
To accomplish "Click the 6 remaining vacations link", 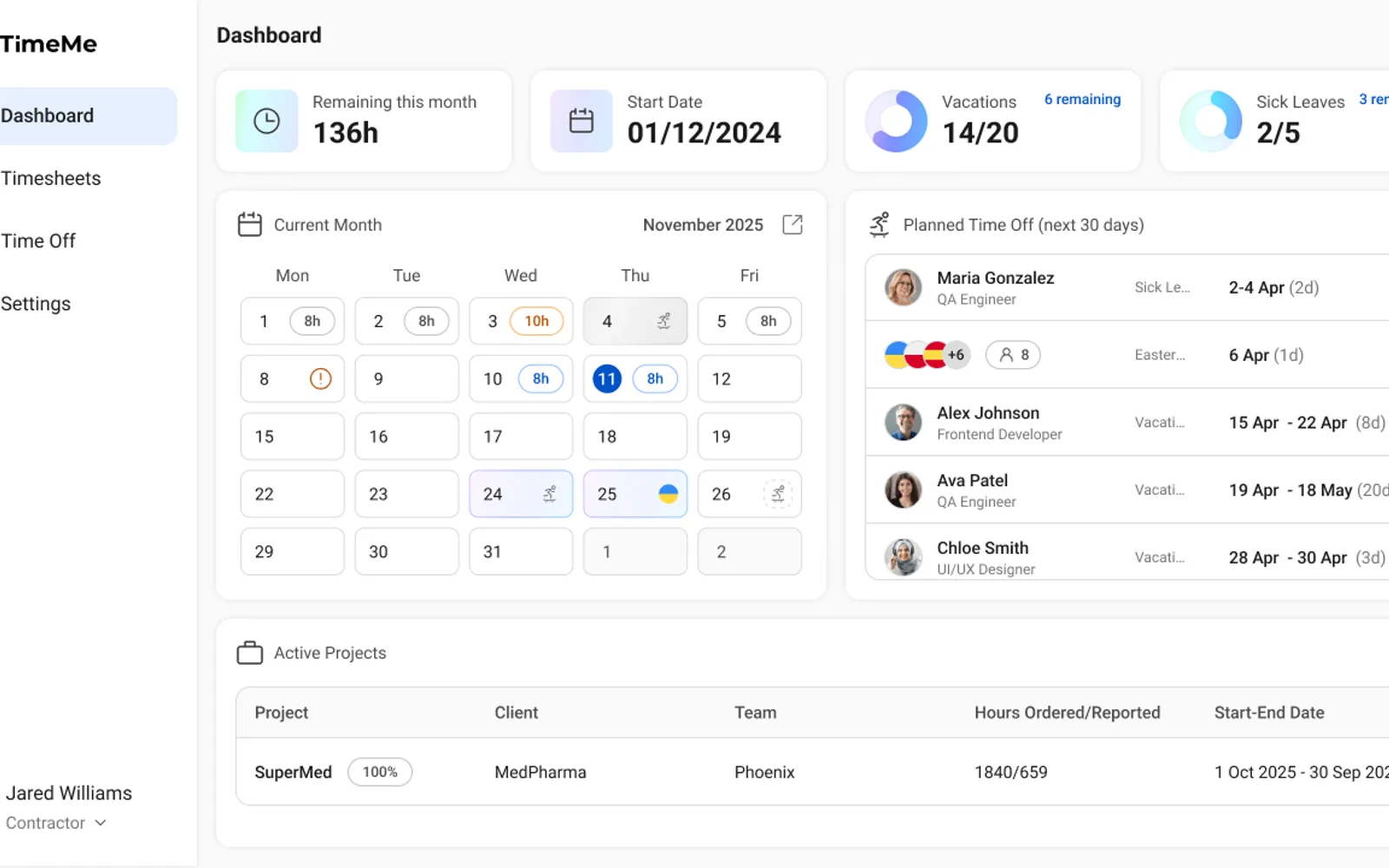I will (x=1082, y=99).
